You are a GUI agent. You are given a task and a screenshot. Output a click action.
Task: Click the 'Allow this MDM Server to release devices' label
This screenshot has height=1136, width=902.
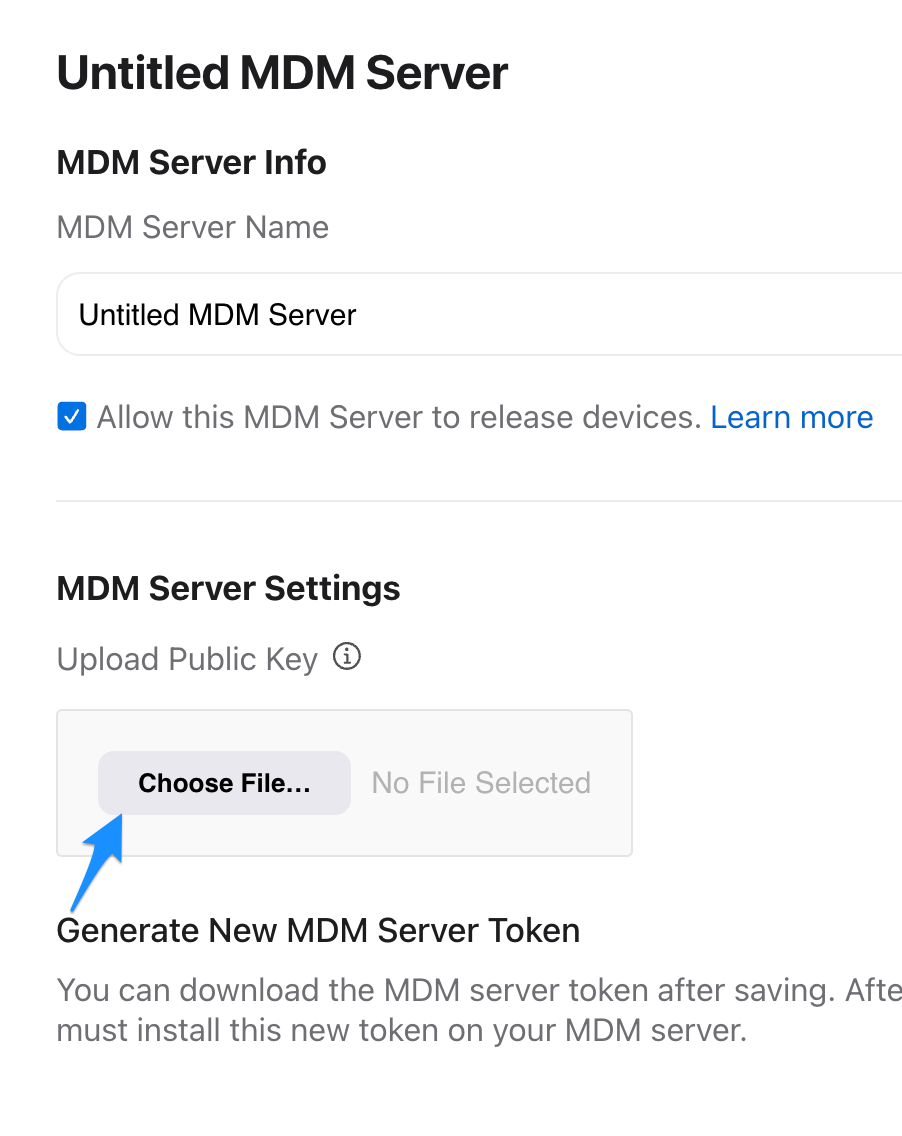coord(399,417)
